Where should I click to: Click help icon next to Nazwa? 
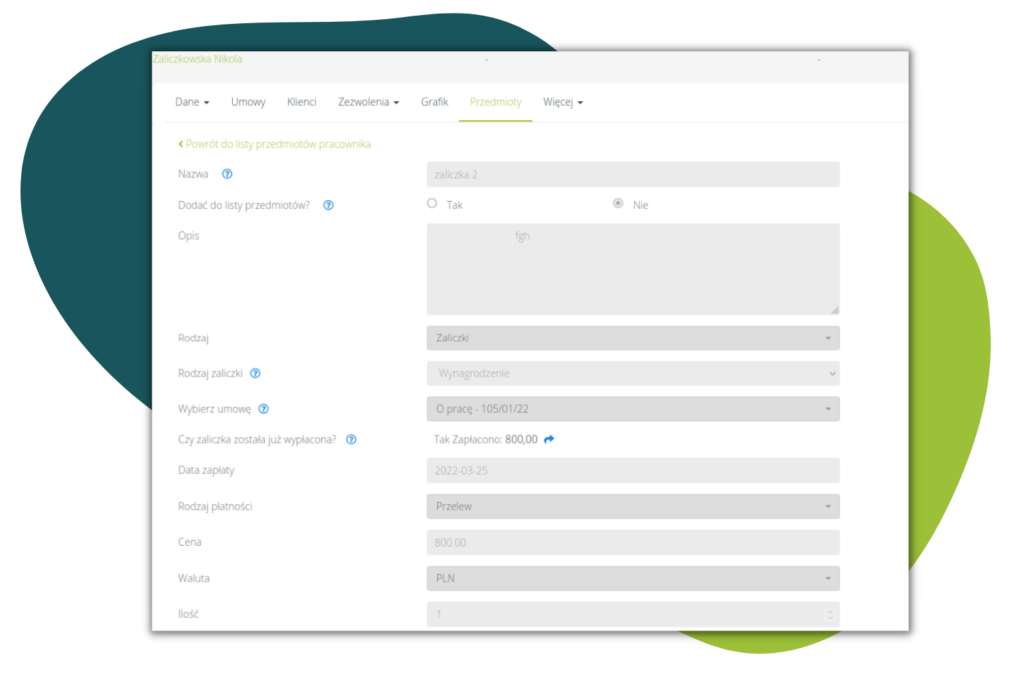[227, 174]
